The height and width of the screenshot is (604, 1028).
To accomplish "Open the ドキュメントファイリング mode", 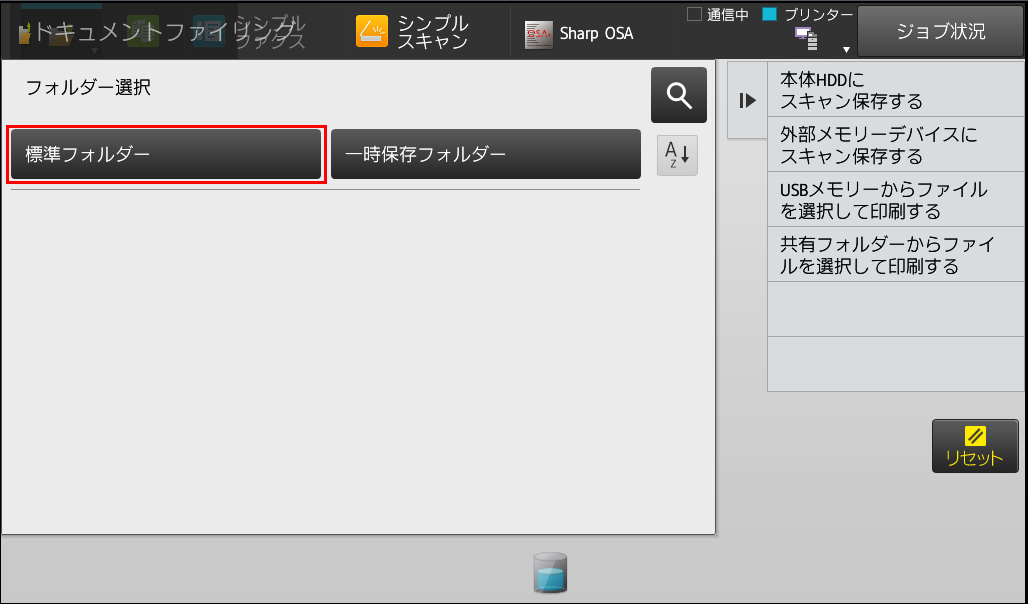I will click(156, 31).
